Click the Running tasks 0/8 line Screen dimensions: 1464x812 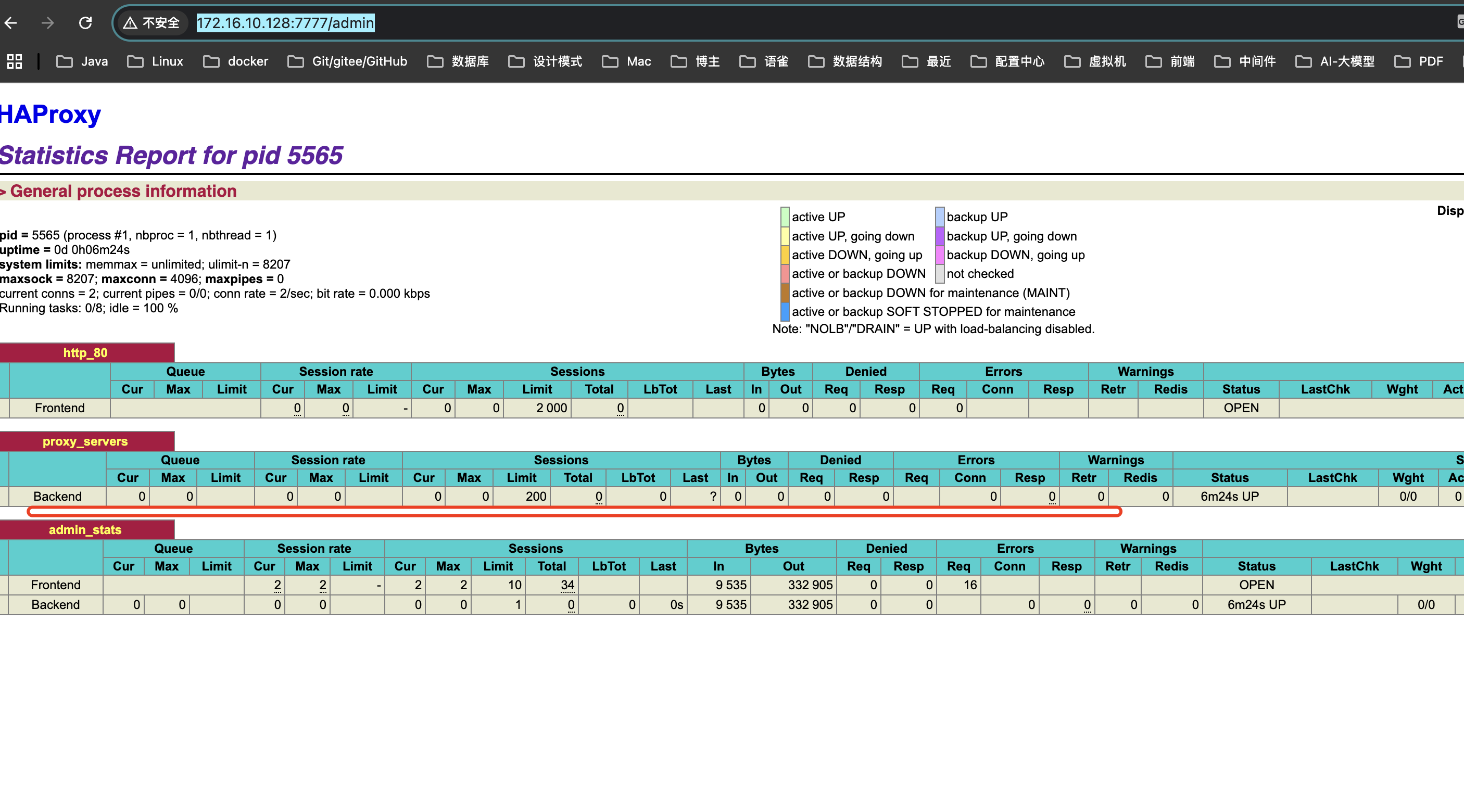coord(89,308)
